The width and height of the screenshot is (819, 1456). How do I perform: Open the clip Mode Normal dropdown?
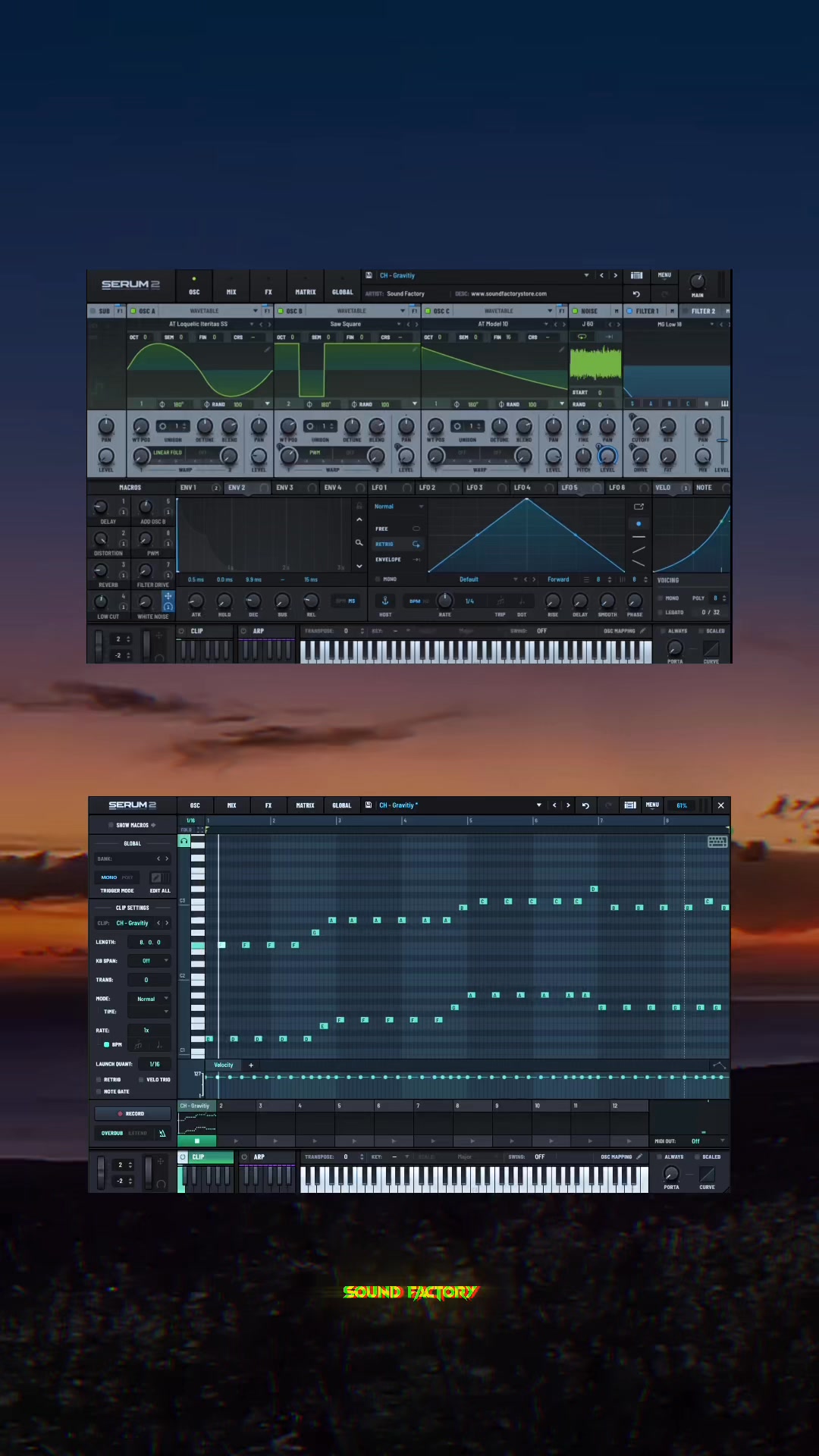point(149,999)
